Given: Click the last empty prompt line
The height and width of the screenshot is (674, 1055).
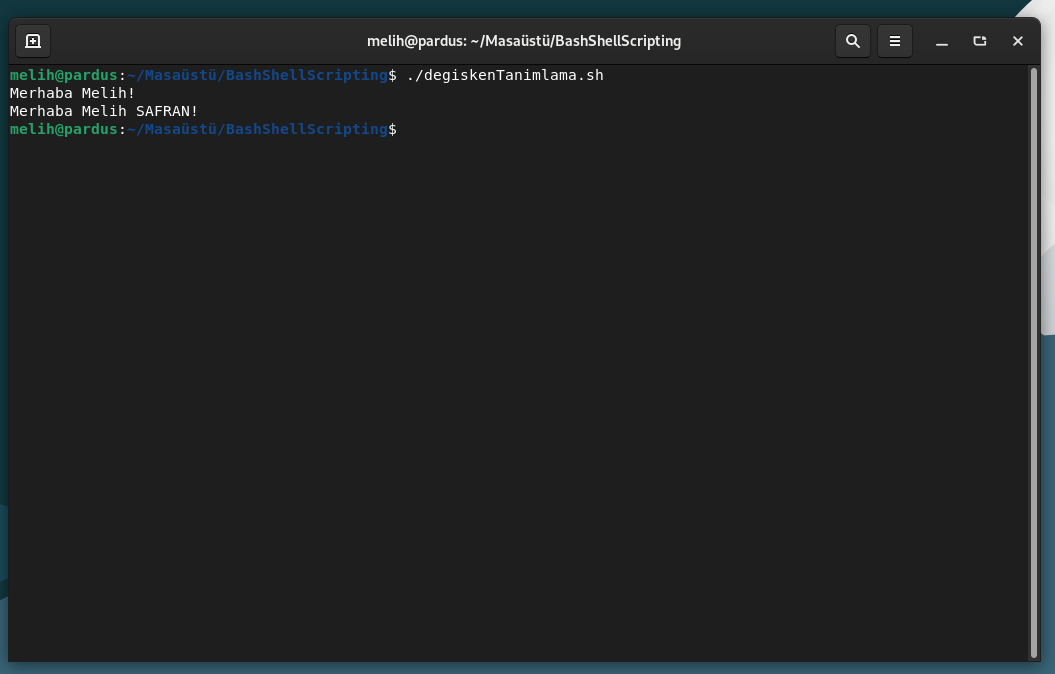Looking at the screenshot, I should click(x=203, y=129).
